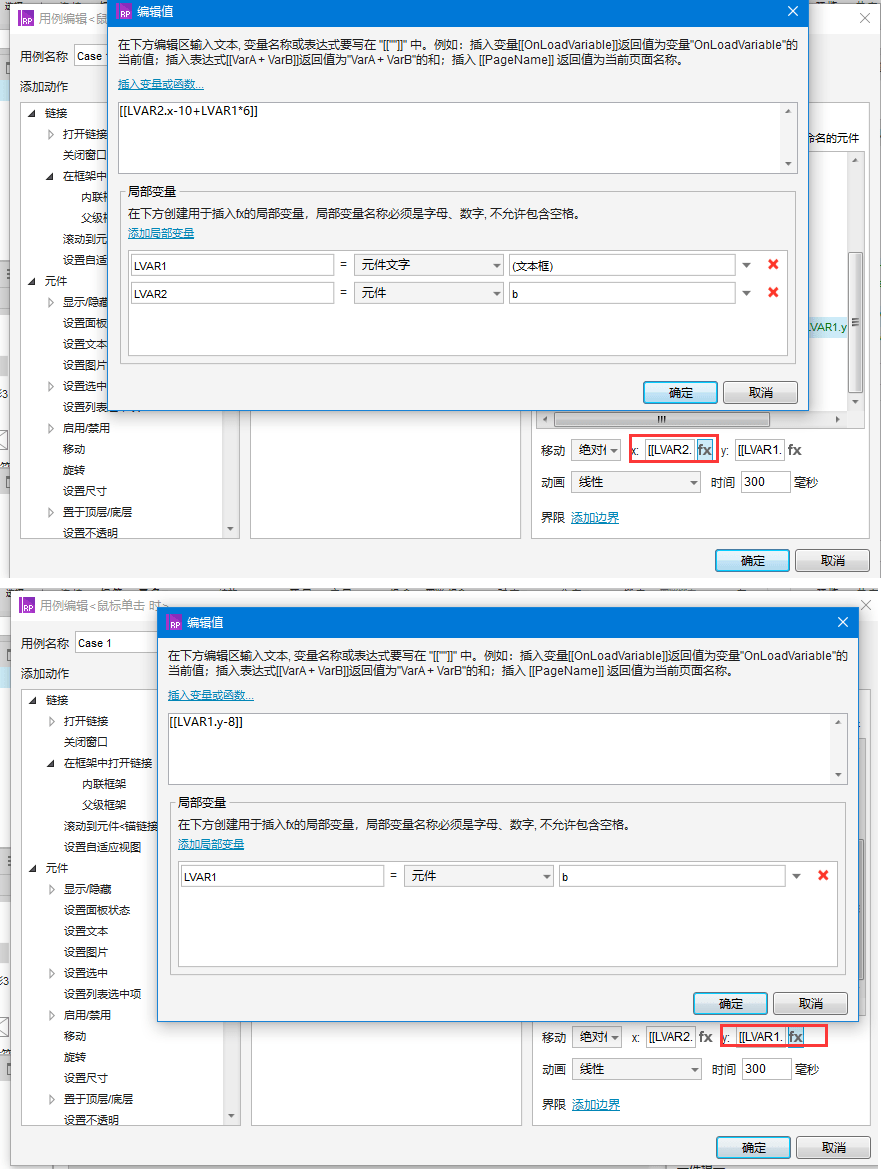The height and width of the screenshot is (1169, 881).
Task: Choose 设置列表选中项 from the action list
Action: point(102,994)
